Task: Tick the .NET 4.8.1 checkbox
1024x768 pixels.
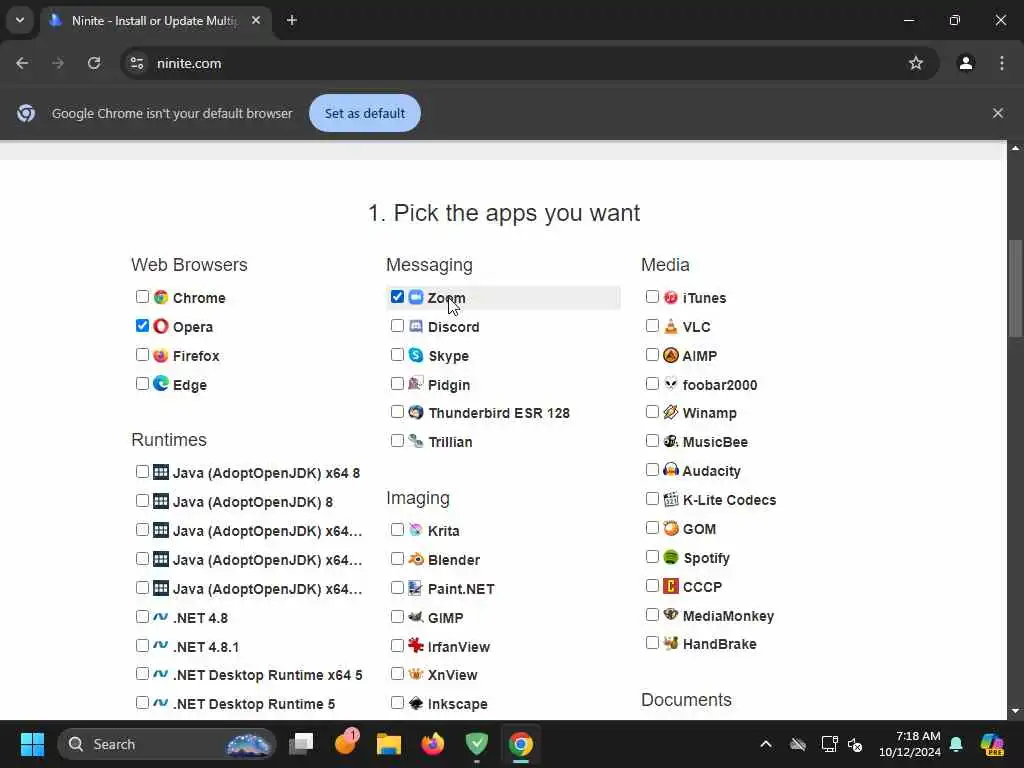Action: tap(142, 645)
